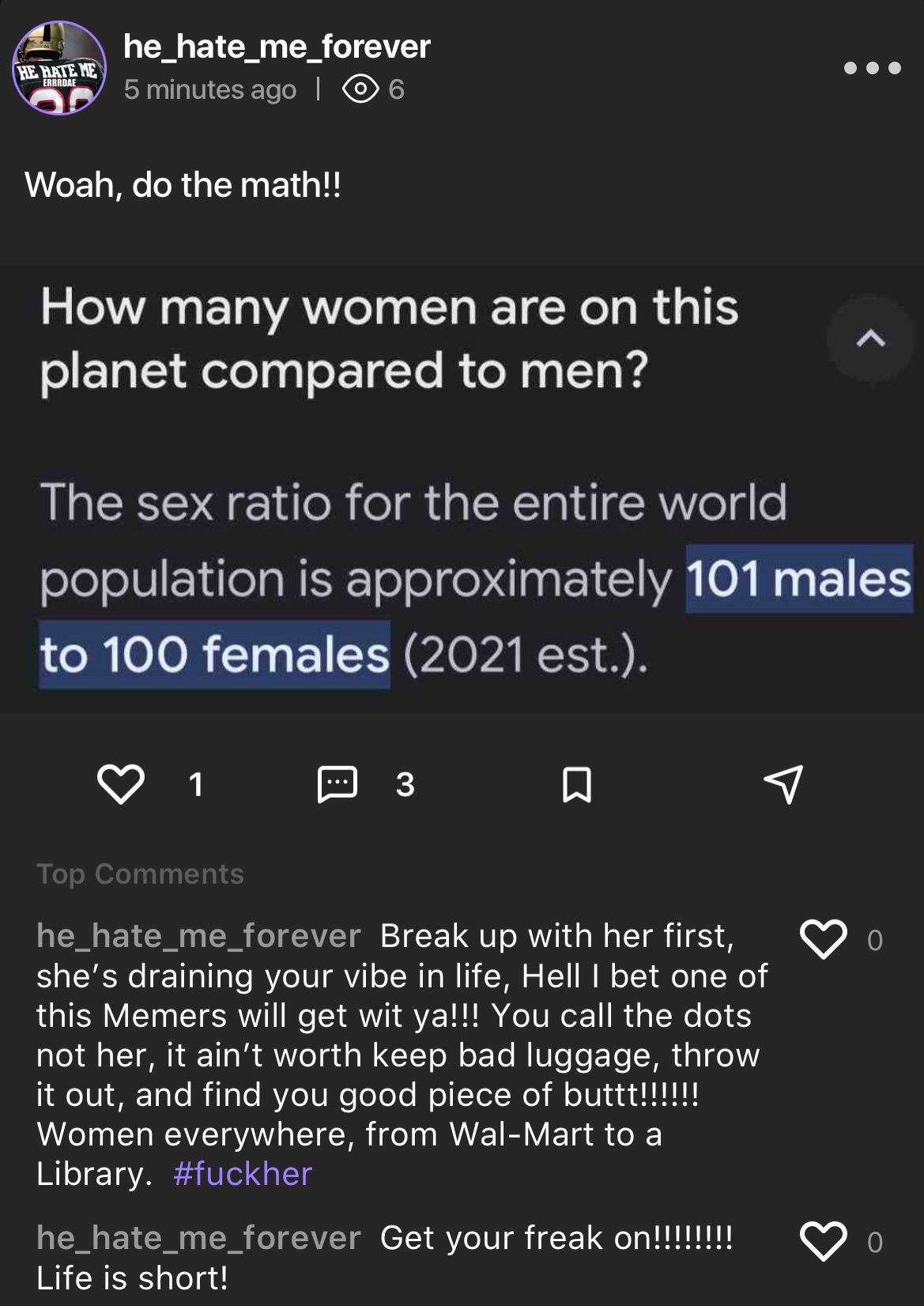
Task: Collapse the search answer with chevron up
Action: [x=870, y=339]
